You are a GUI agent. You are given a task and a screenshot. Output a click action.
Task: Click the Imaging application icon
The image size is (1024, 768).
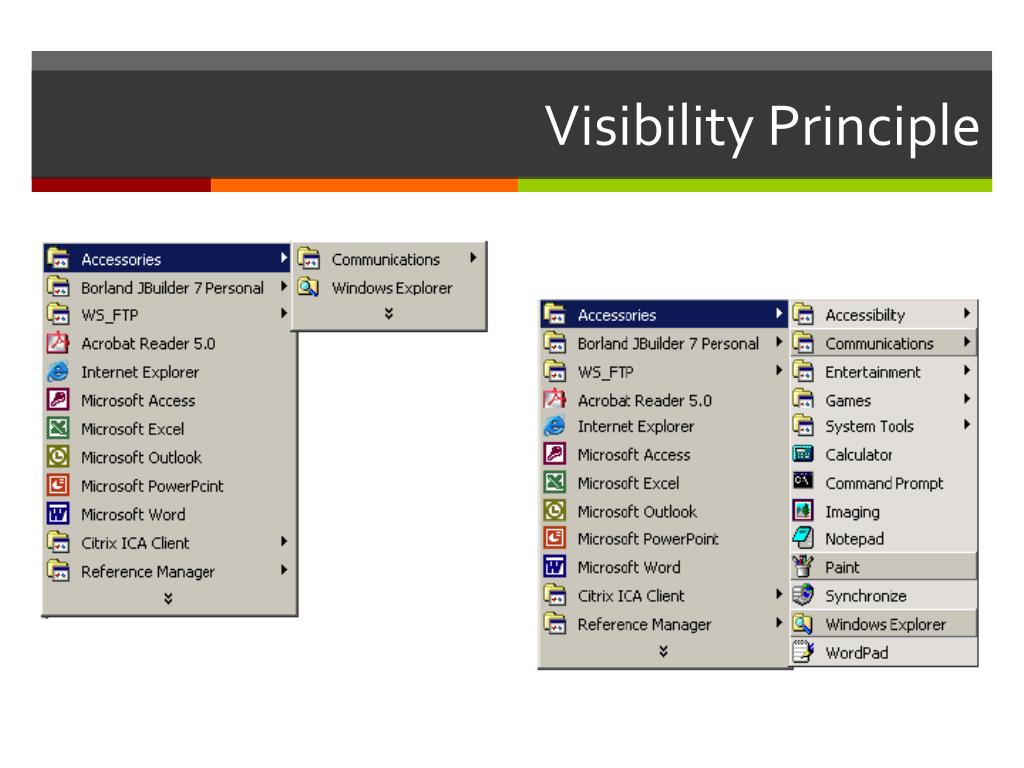point(803,511)
